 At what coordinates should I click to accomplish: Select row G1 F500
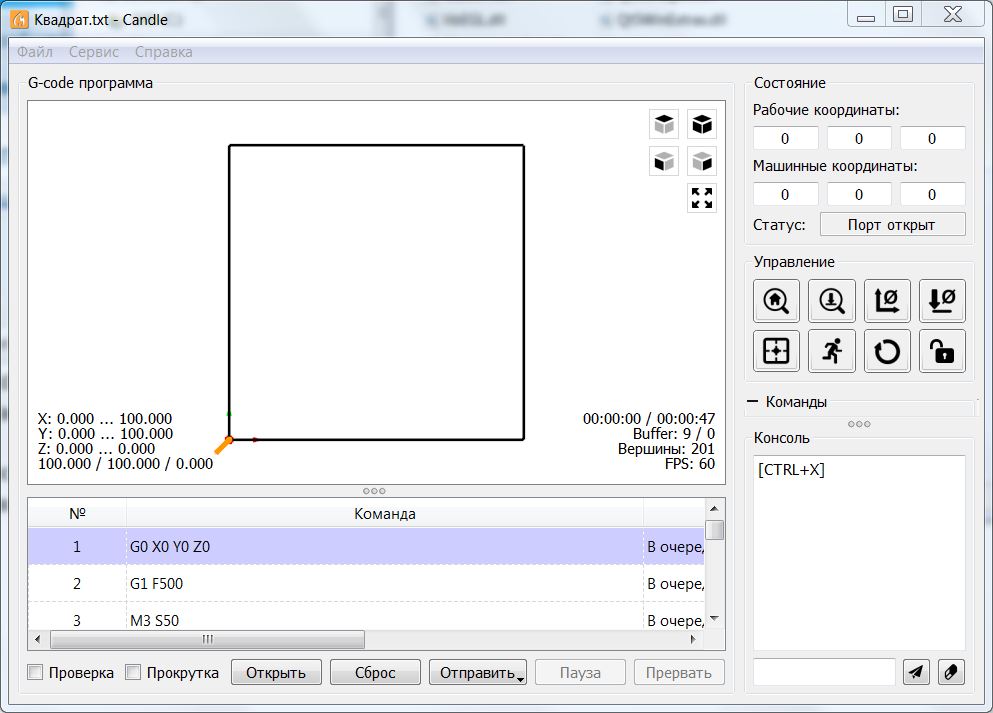[366, 583]
